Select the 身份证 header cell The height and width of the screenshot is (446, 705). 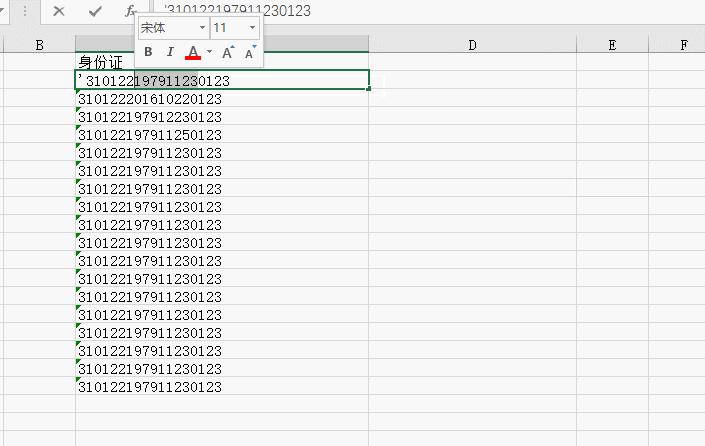click(x=100, y=63)
